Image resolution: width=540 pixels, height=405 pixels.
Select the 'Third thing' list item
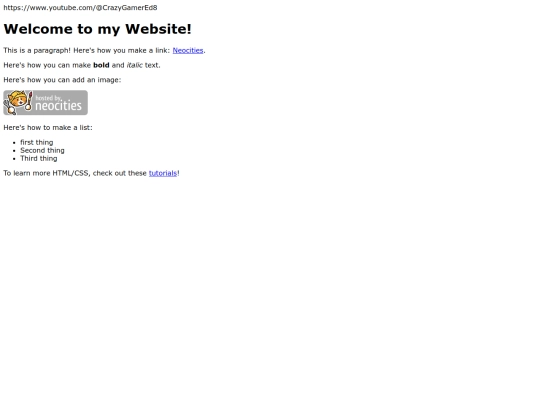point(39,158)
